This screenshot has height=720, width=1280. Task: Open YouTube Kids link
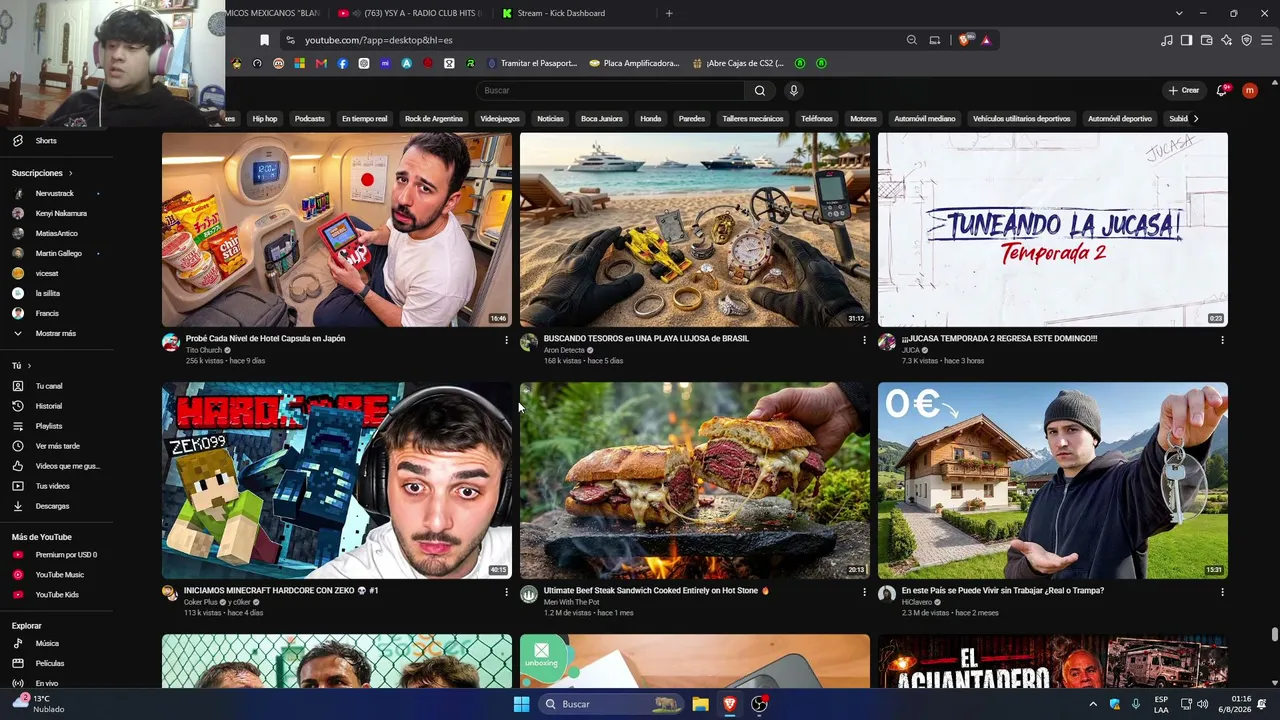pos(57,595)
